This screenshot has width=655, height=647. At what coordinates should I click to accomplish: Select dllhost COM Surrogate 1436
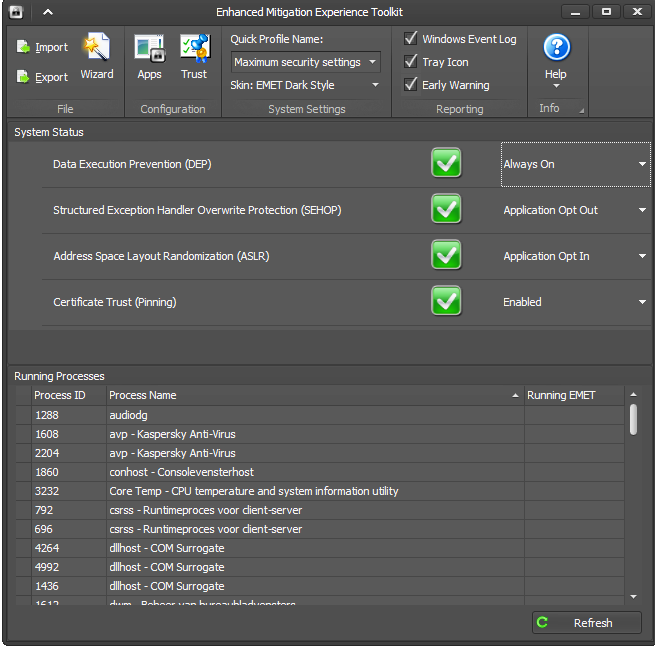320,586
